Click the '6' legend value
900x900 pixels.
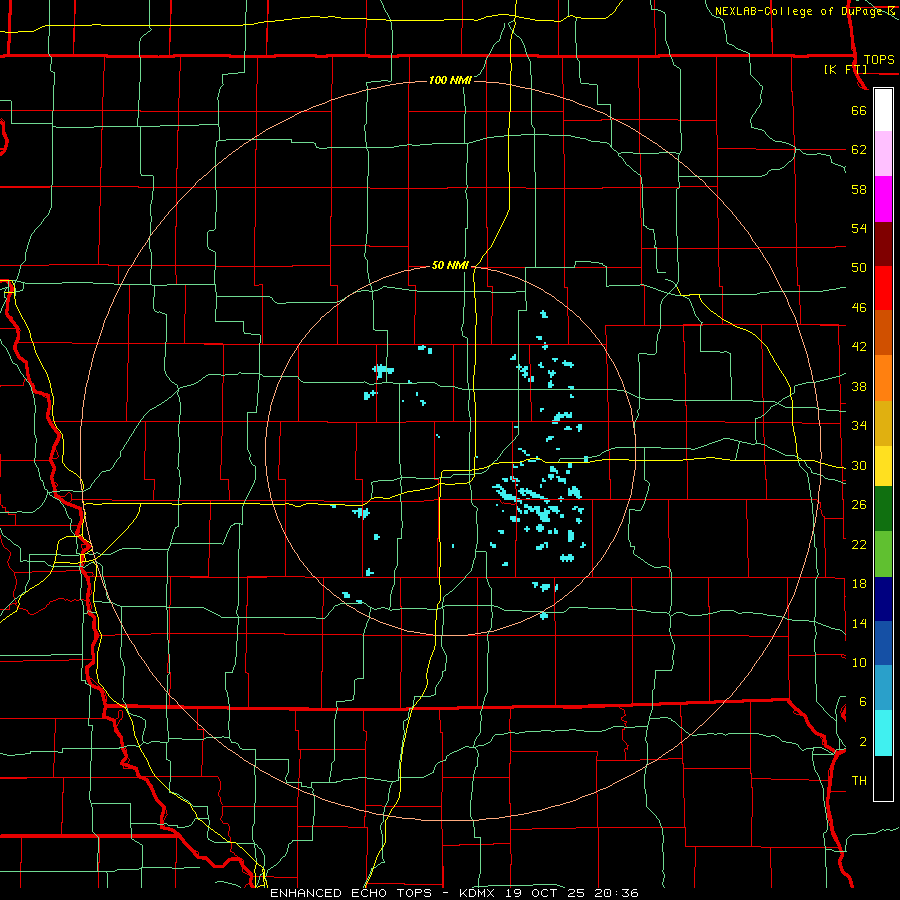coord(863,702)
